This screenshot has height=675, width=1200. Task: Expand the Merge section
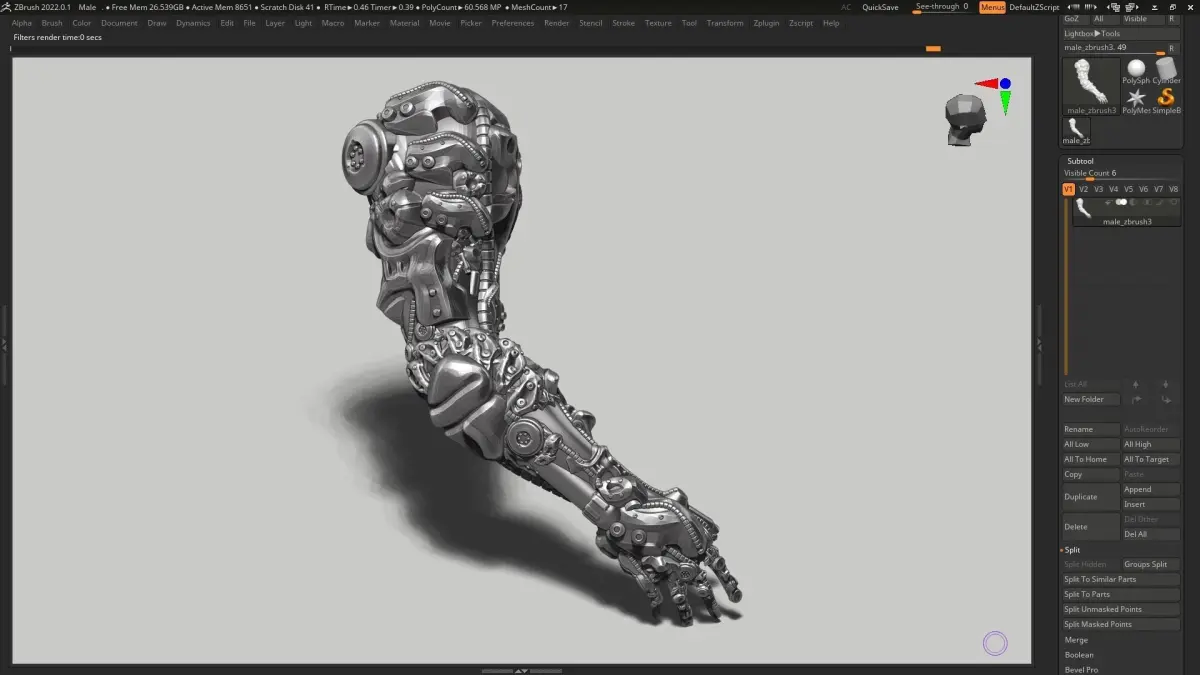coord(1076,640)
